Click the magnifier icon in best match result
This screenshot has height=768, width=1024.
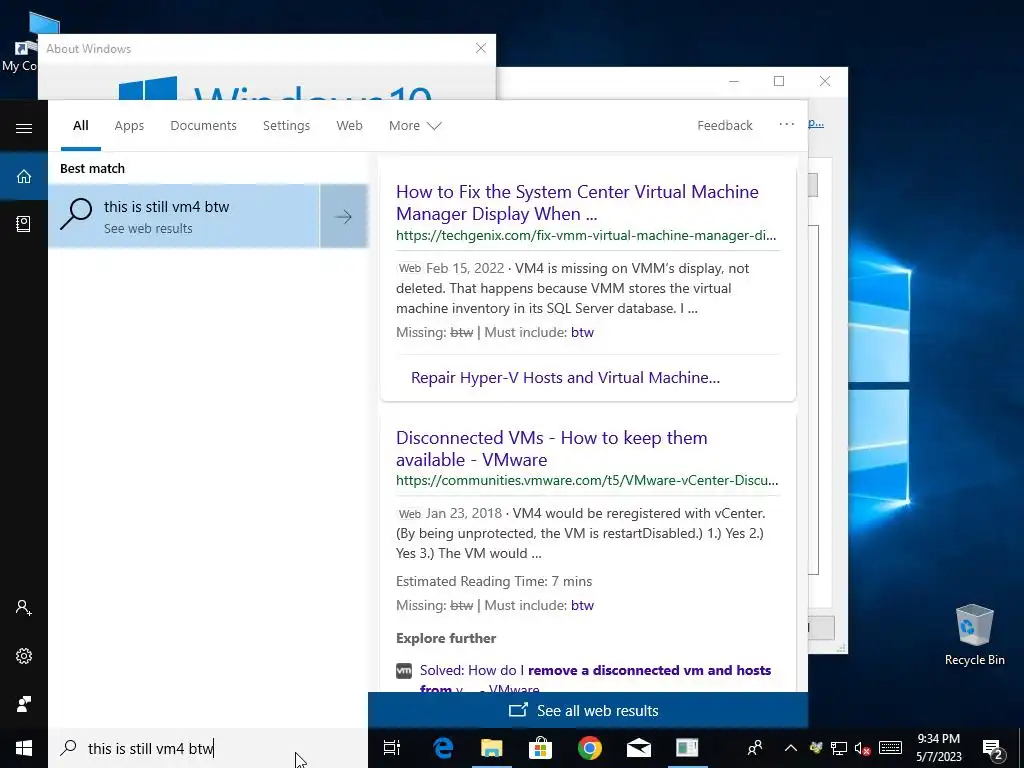pos(76,214)
